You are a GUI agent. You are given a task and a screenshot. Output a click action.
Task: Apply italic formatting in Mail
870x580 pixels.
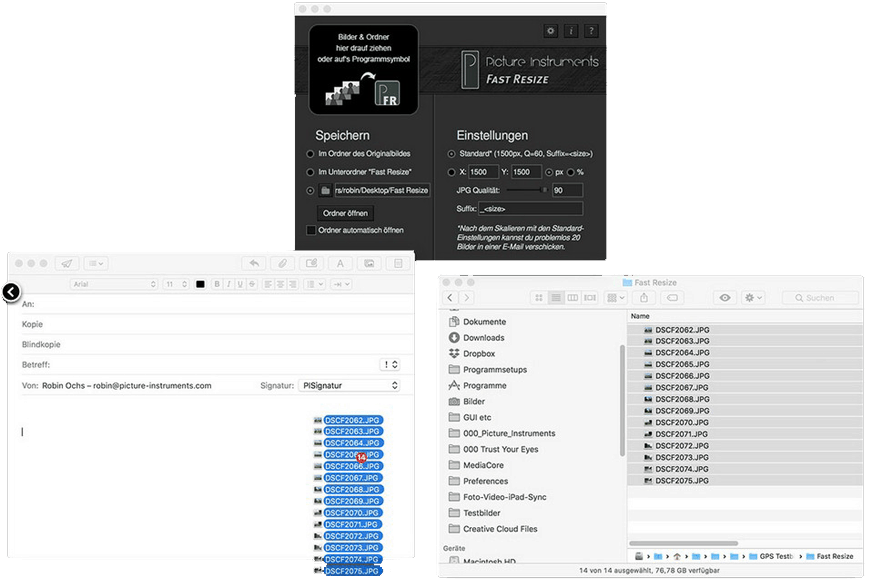pos(229,284)
